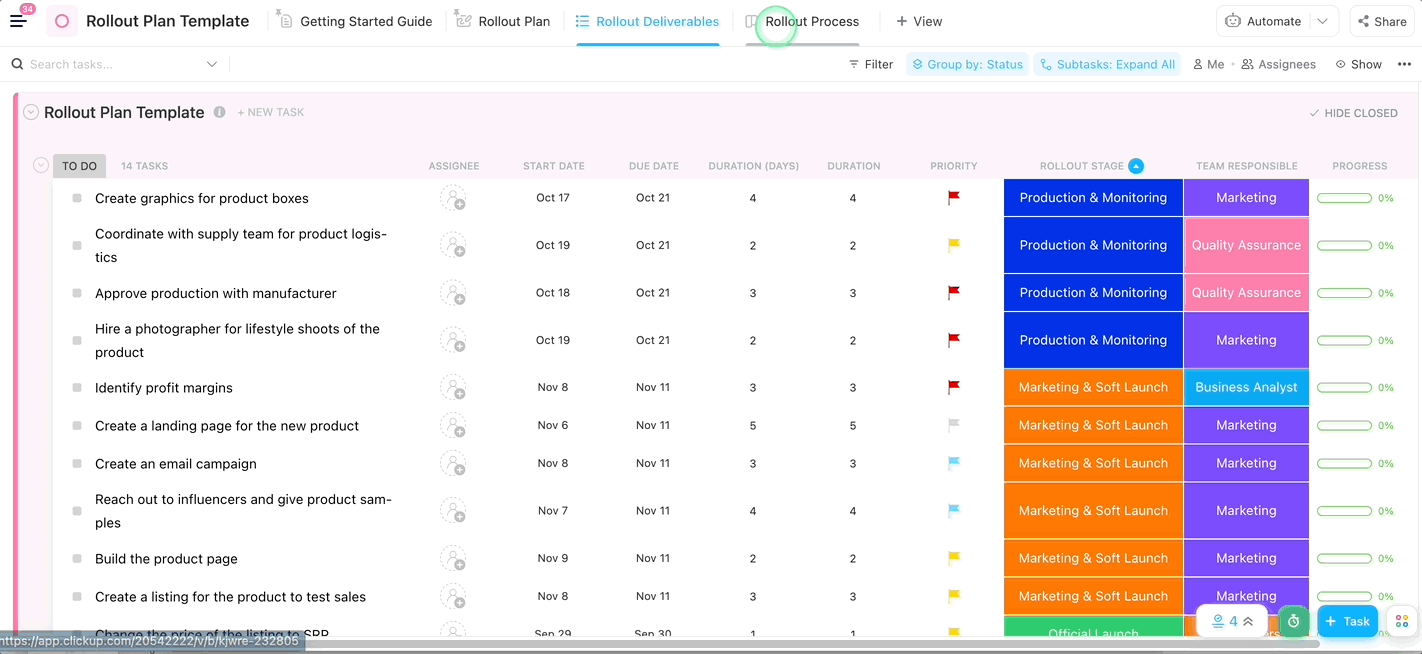The width and height of the screenshot is (1422, 654).
Task: Expand the tray showing 4 items
Action: pyautogui.click(x=1232, y=621)
